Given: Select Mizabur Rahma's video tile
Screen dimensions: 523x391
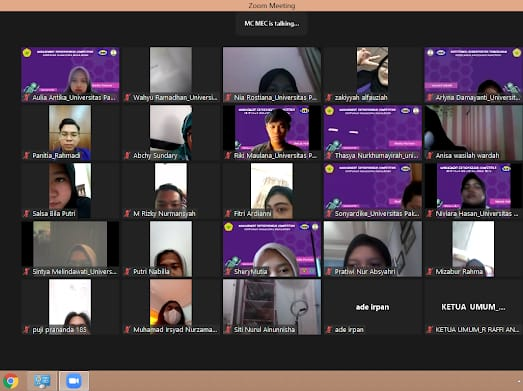Looking at the screenshot, I should coord(473,249).
